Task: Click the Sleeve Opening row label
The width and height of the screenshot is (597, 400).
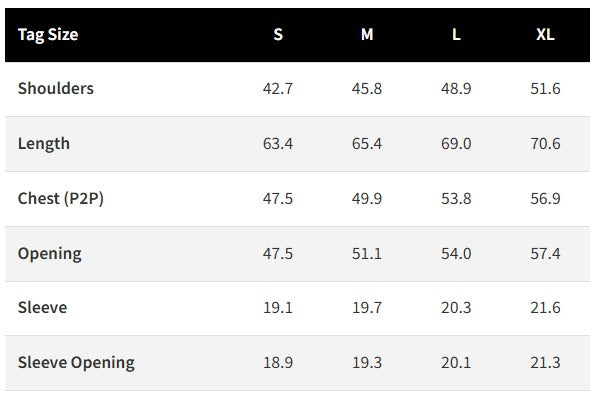Action: 76,363
